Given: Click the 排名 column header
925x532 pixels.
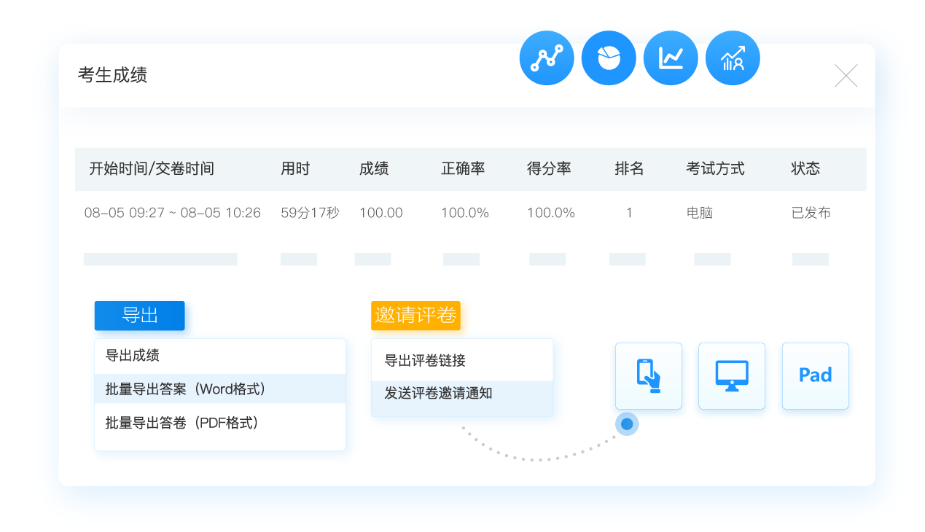Looking at the screenshot, I should [629, 169].
